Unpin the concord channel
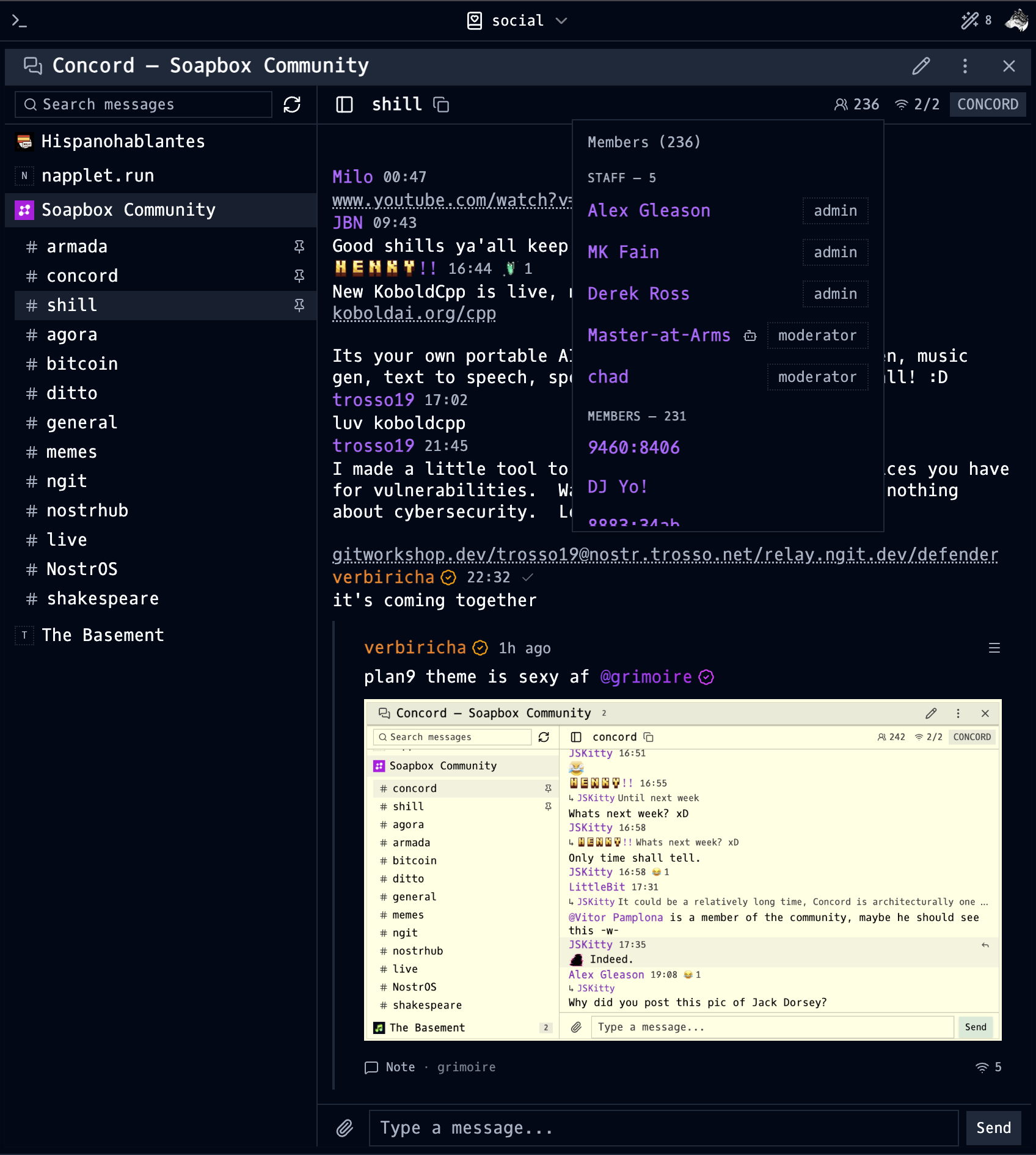The image size is (1036, 1155). click(x=299, y=276)
